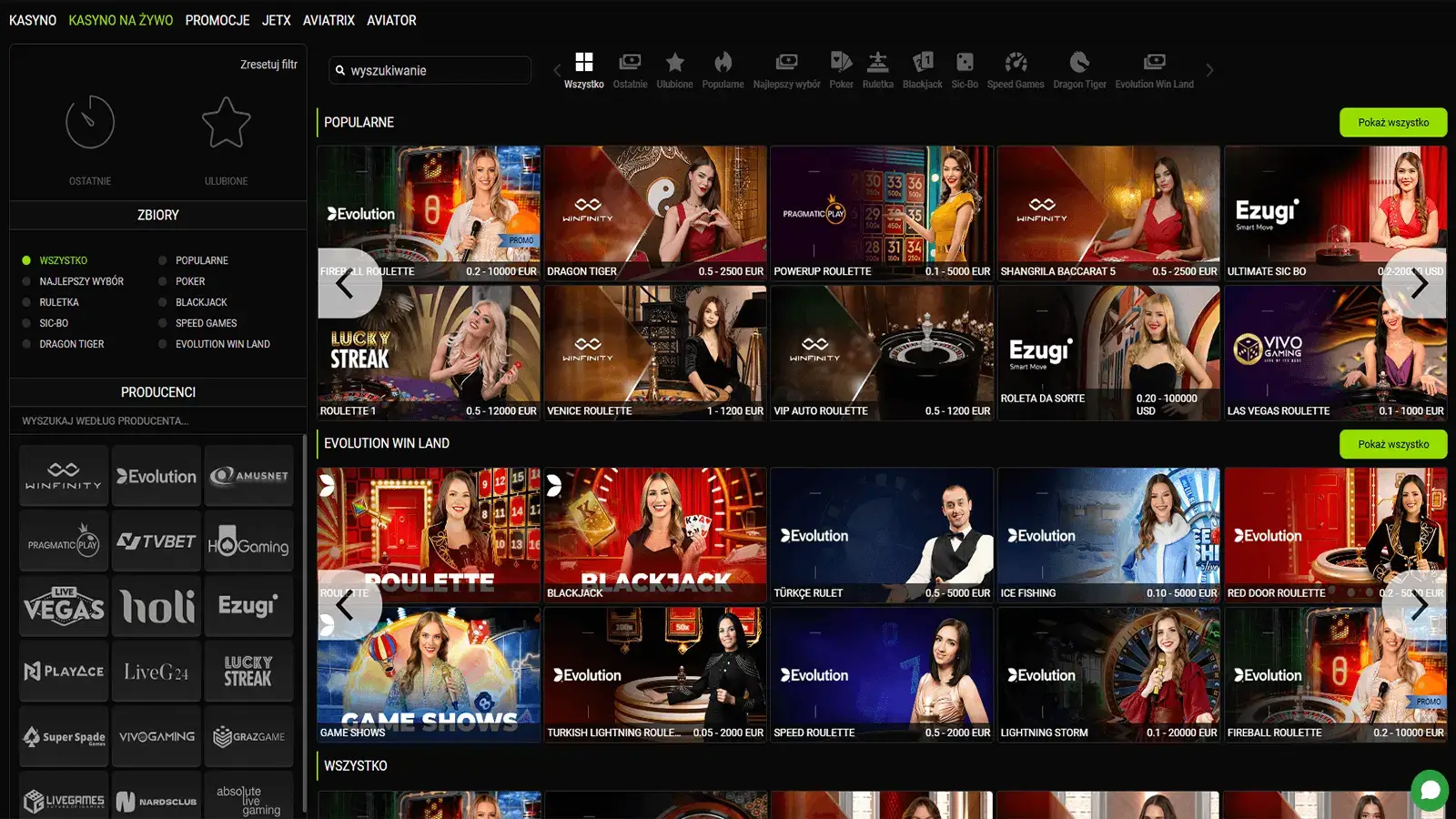Select POPULARNE radio option under Zbiory
This screenshot has width=1456, height=819.
coord(163,260)
